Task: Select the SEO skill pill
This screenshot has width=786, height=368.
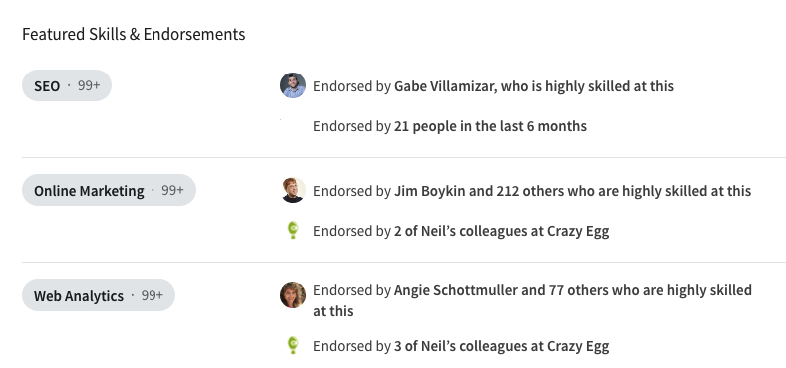Action: (67, 86)
